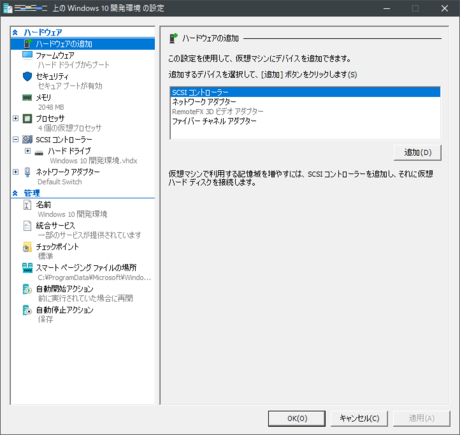Screen dimensions: 460x435
Task: Click the ハードウェアの追加 header icon in right pane
Action: tap(173, 38)
